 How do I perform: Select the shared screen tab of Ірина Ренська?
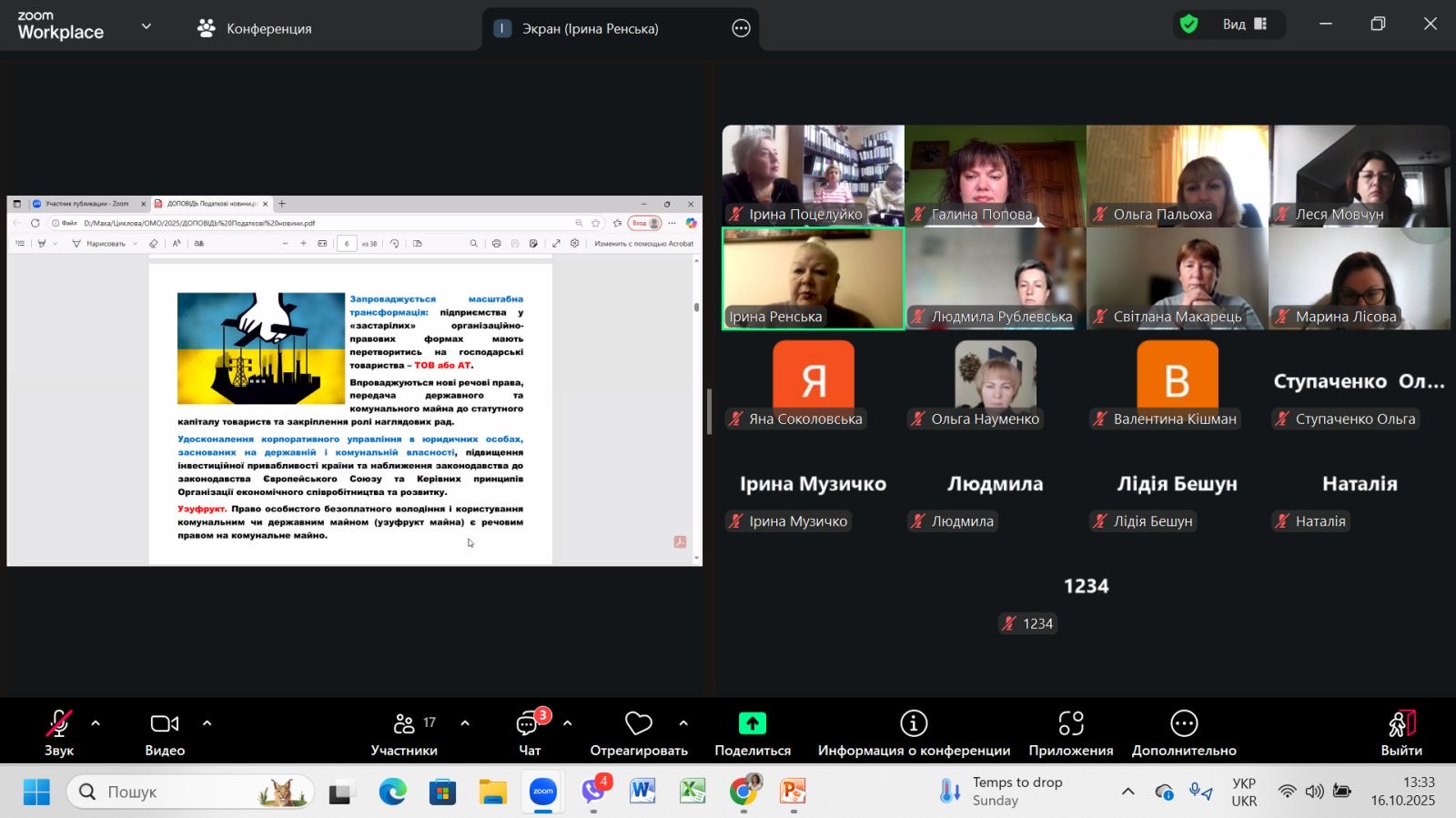[590, 28]
